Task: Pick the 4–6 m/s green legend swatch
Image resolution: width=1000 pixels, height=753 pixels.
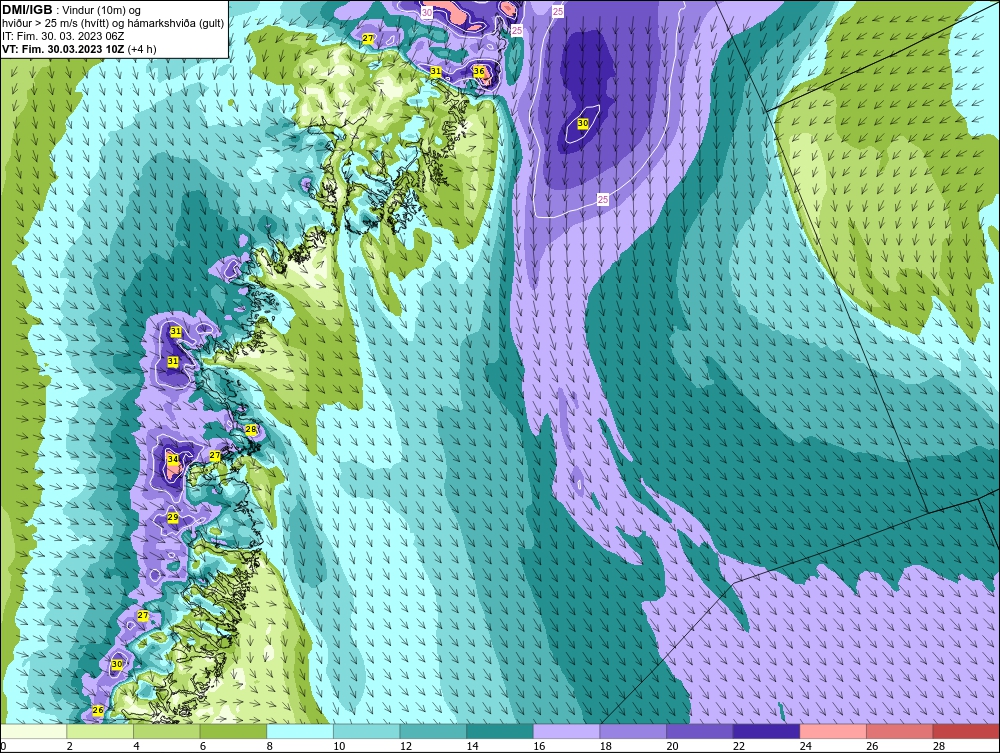Action: click(x=166, y=731)
